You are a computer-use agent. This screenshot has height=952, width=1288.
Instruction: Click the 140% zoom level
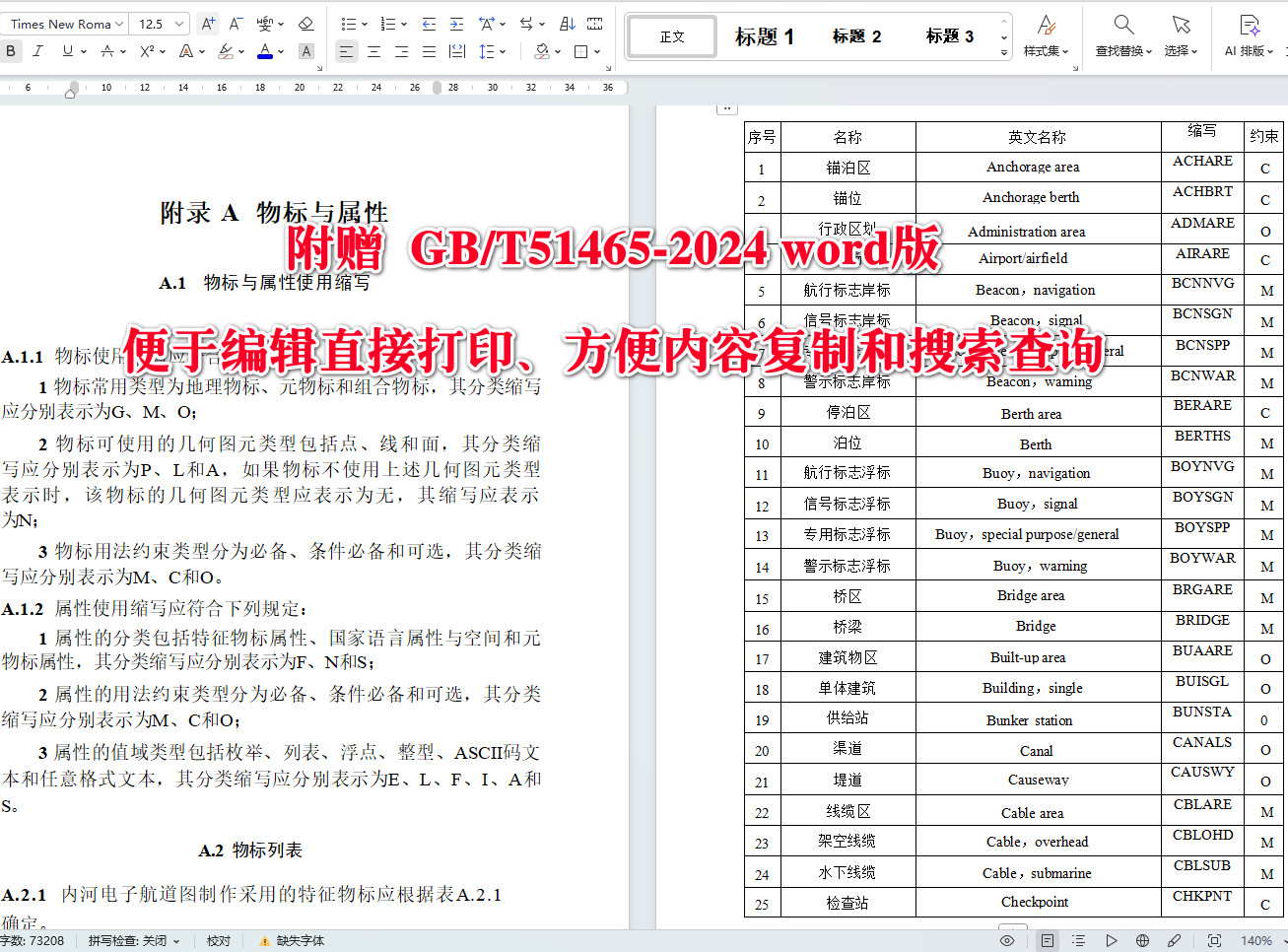coord(1256,940)
